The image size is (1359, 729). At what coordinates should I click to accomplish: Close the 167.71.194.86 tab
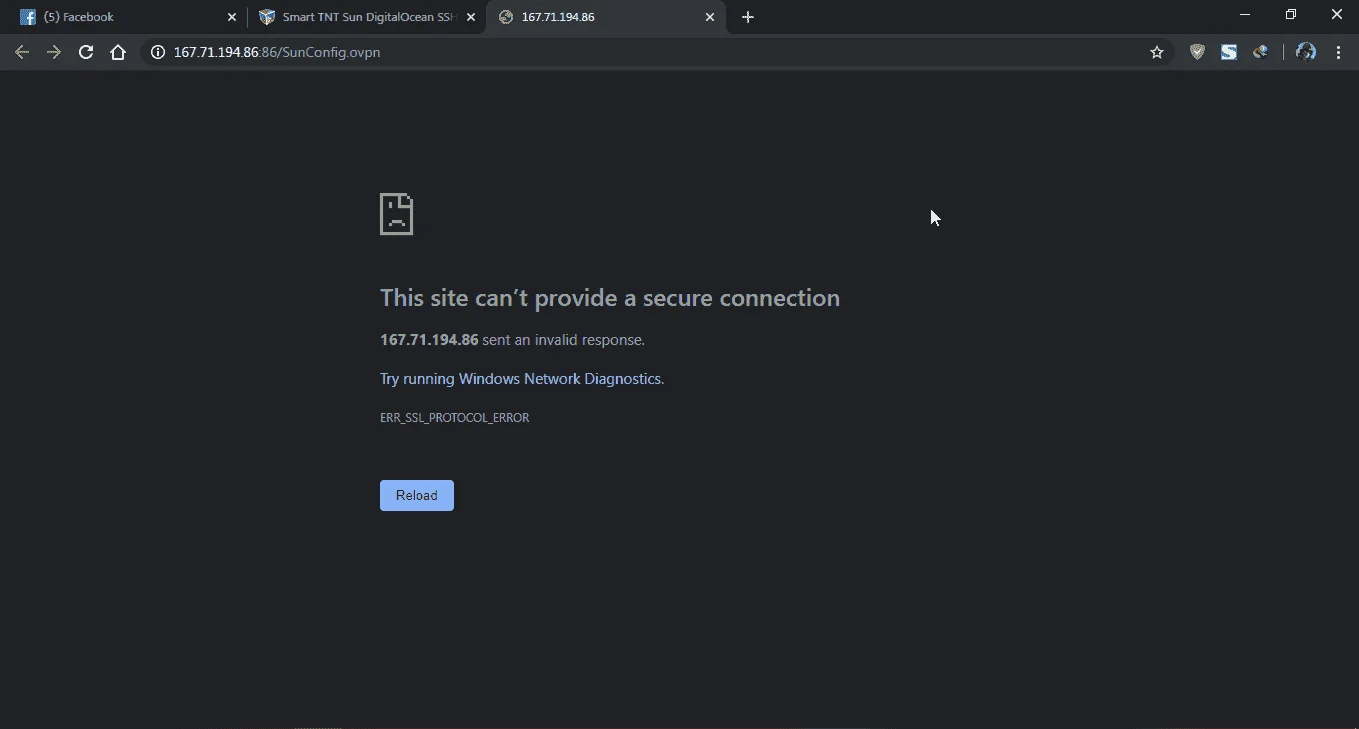pos(710,17)
